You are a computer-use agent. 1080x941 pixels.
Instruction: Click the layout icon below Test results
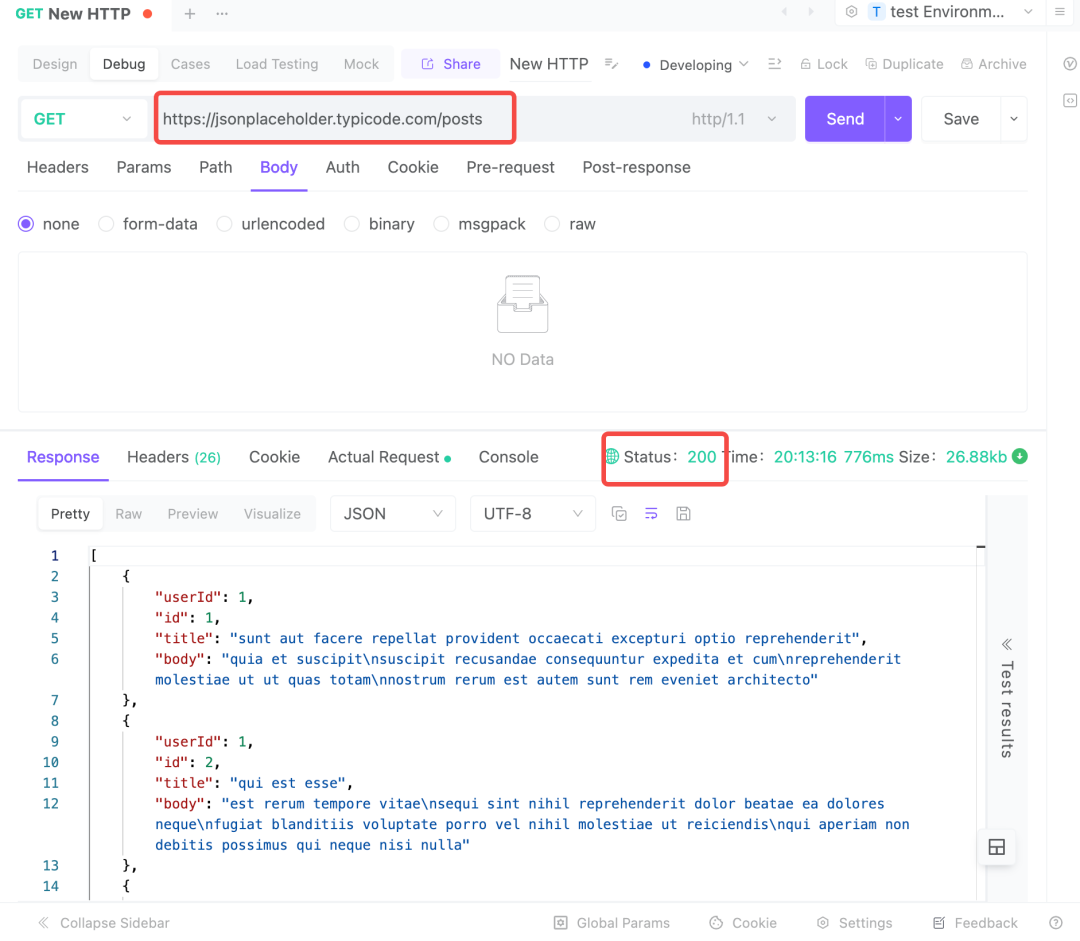coord(996,848)
